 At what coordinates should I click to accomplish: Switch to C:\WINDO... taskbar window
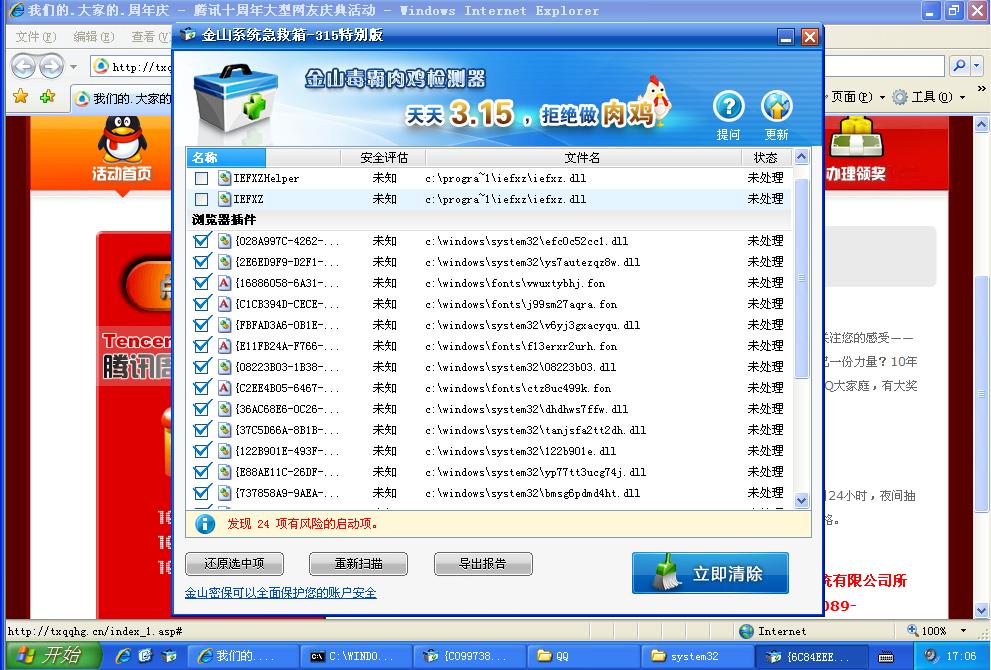coord(355,656)
